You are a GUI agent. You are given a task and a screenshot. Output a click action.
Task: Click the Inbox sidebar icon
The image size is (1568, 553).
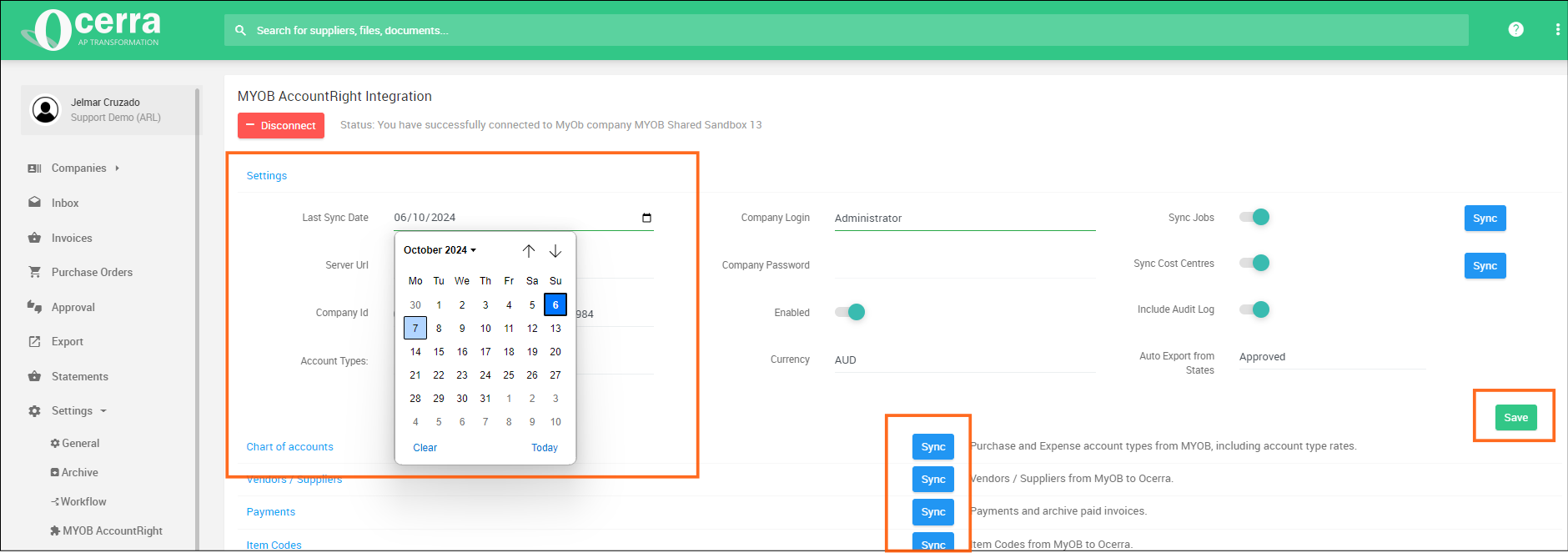pyautogui.click(x=34, y=203)
